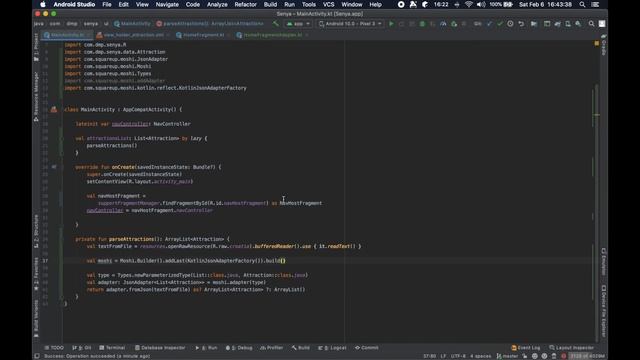Click the master git branch widget

pyautogui.click(x=507, y=356)
